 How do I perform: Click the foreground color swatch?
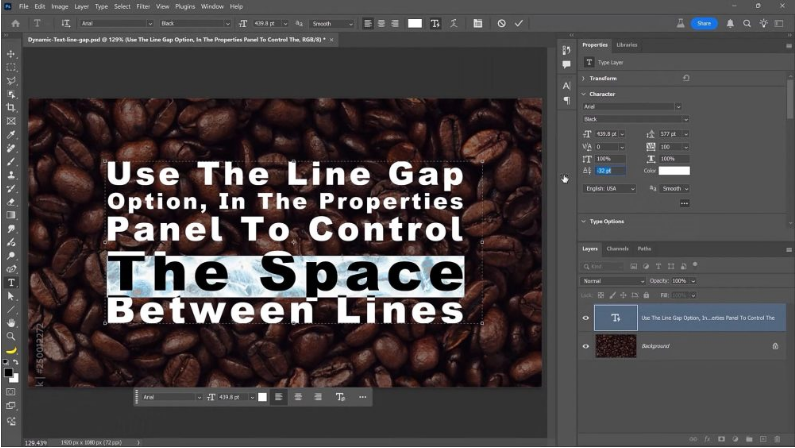click(8, 372)
